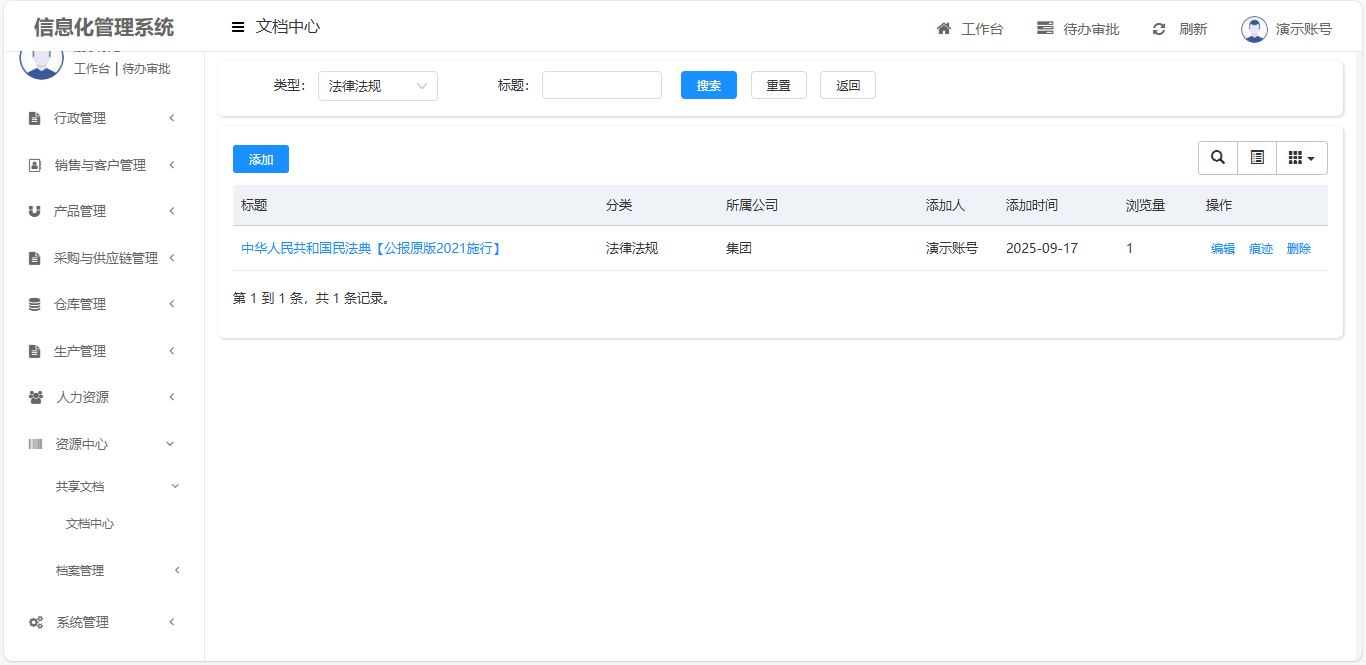This screenshot has height=665, width=1366.
Task: Click the 标题 search input field
Action: pyautogui.click(x=601, y=86)
